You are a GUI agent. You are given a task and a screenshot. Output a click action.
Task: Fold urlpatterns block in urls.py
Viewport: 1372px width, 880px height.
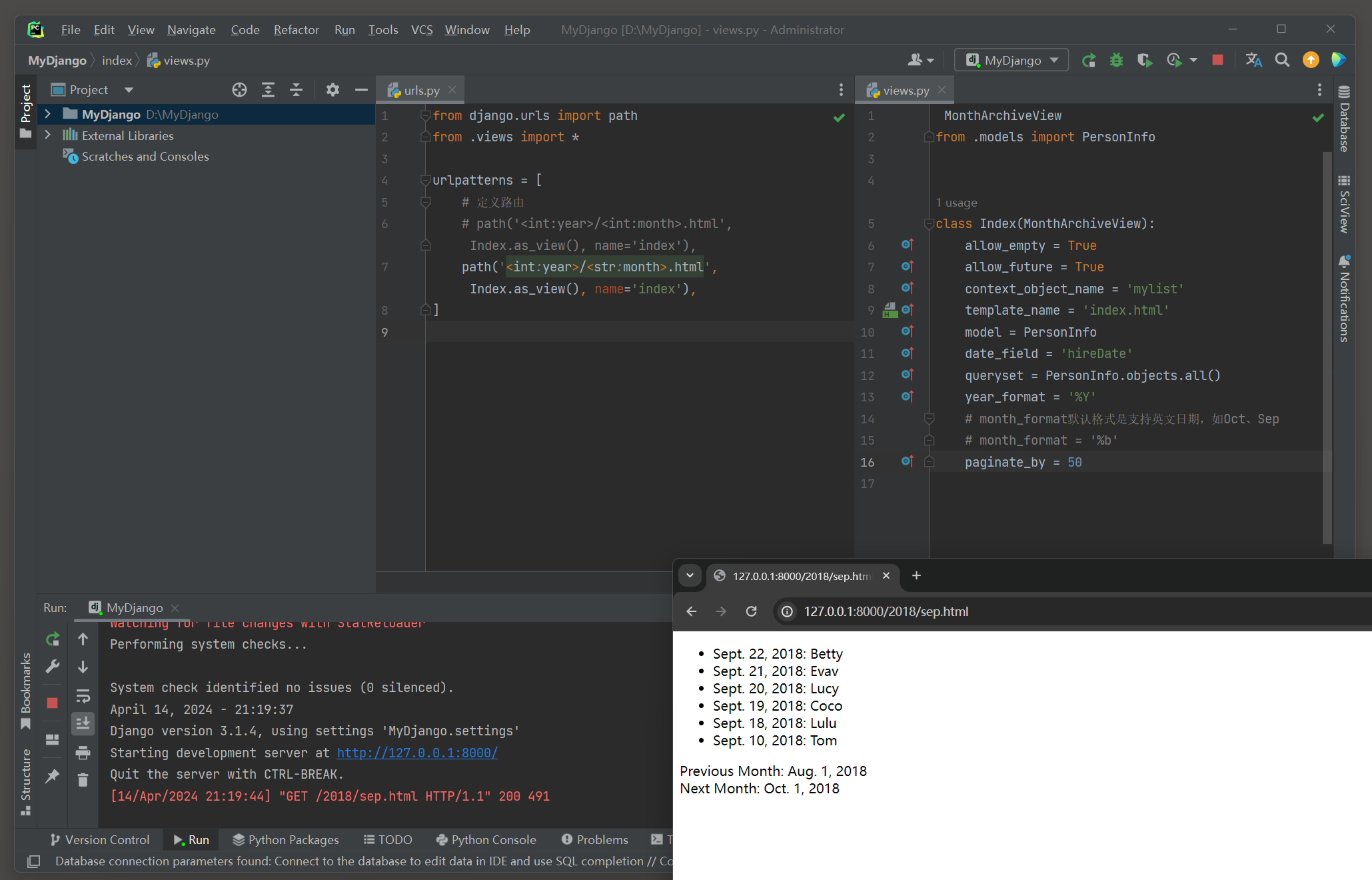[x=426, y=180]
